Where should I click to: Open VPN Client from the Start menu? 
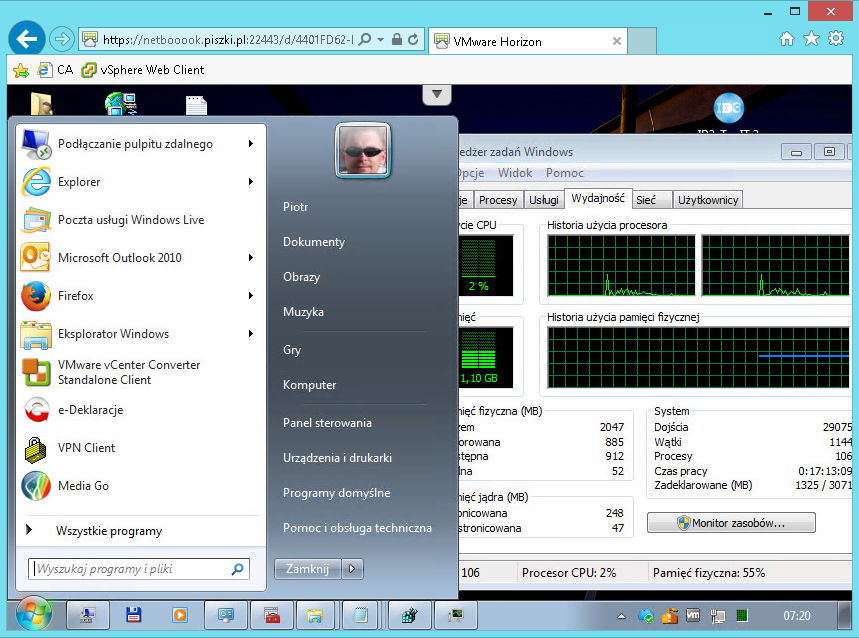click(x=86, y=448)
